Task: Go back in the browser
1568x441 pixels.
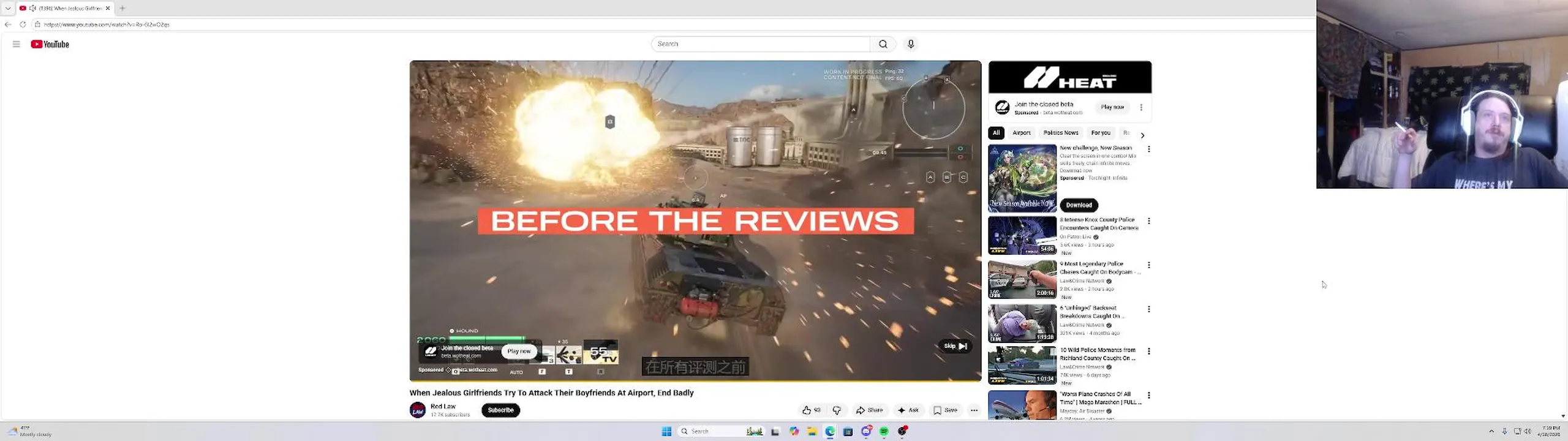Action: 7,24
